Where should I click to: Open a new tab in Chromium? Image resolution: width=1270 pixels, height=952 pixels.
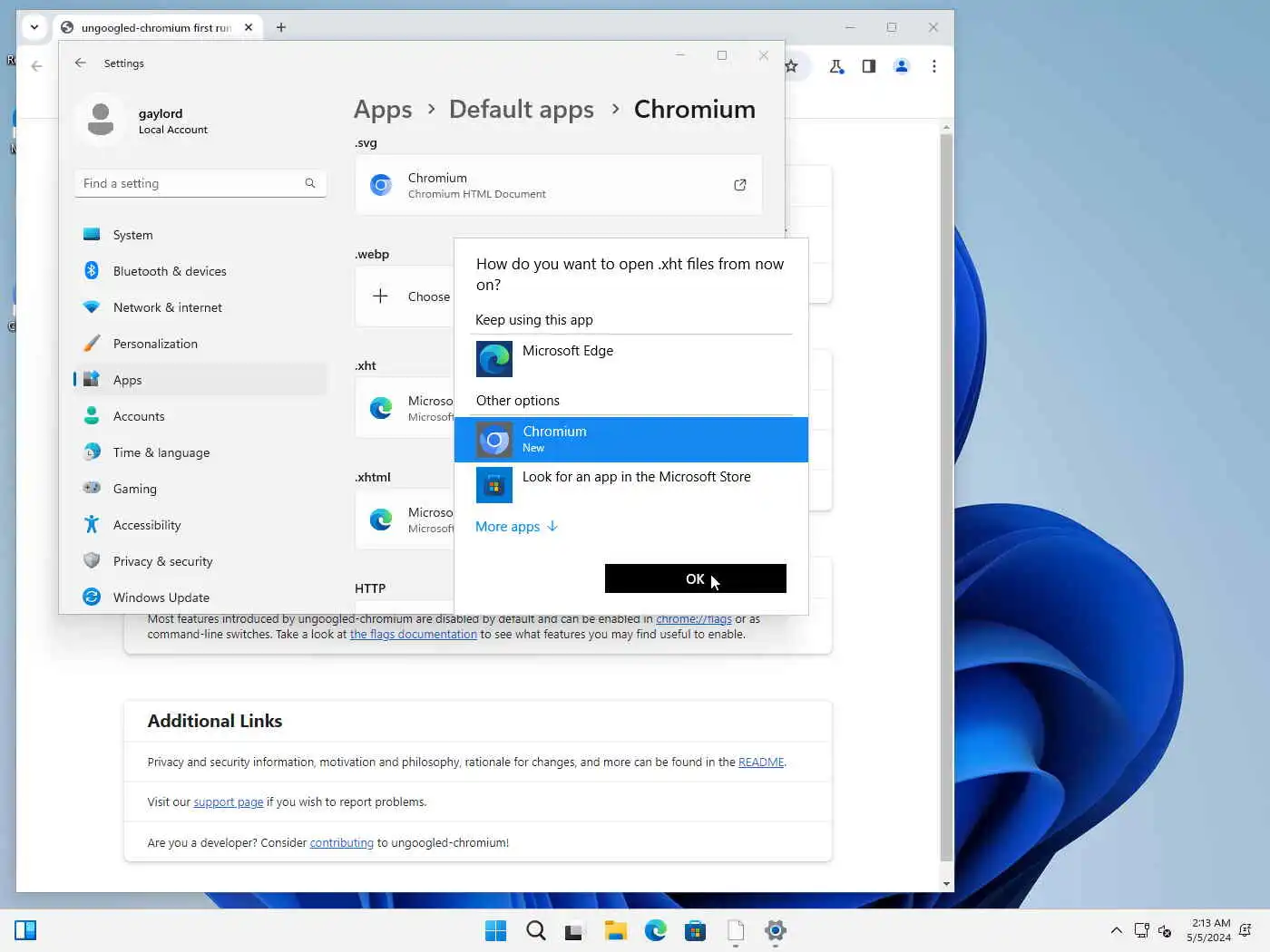(x=281, y=27)
